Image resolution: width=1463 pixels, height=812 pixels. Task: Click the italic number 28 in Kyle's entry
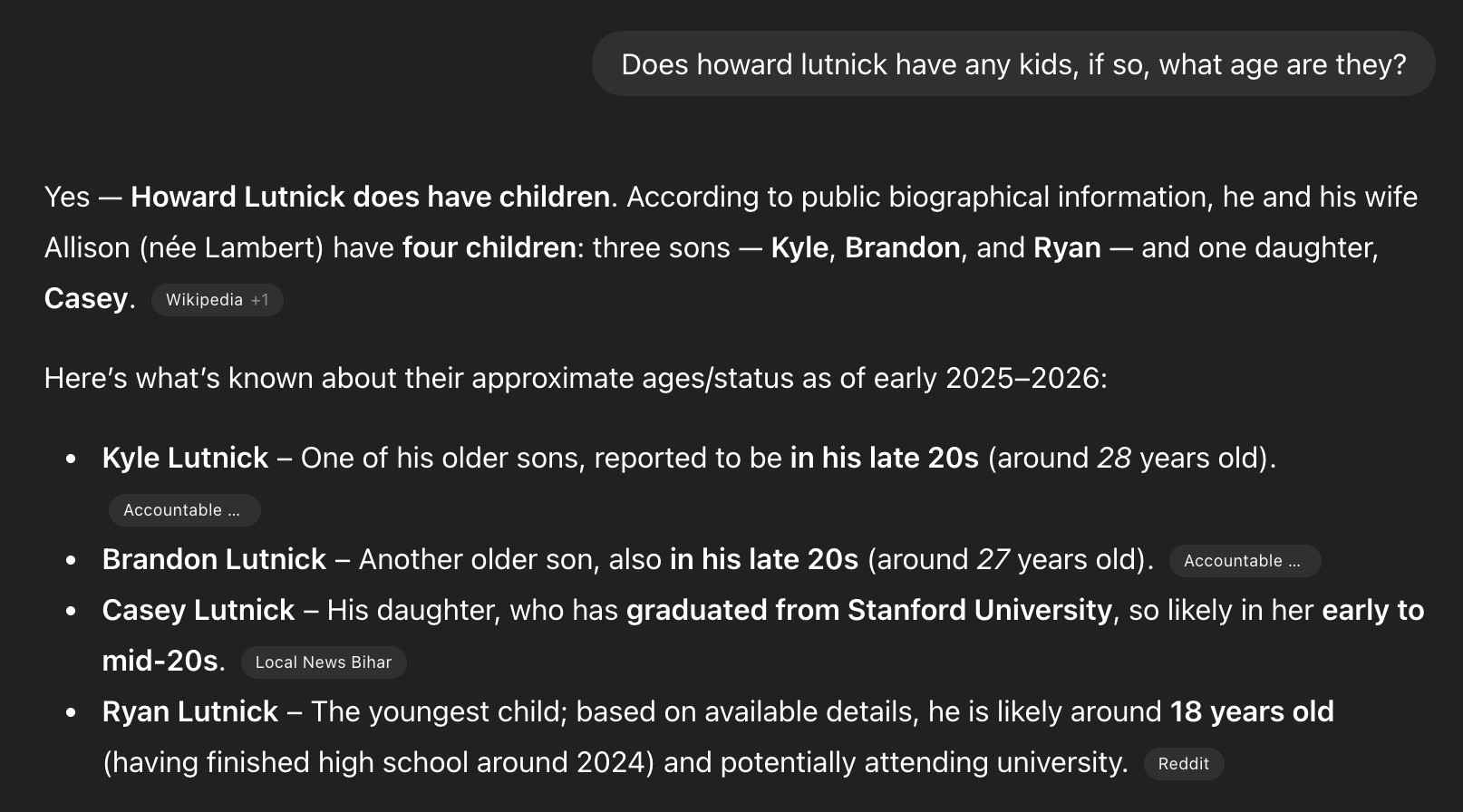1113,458
